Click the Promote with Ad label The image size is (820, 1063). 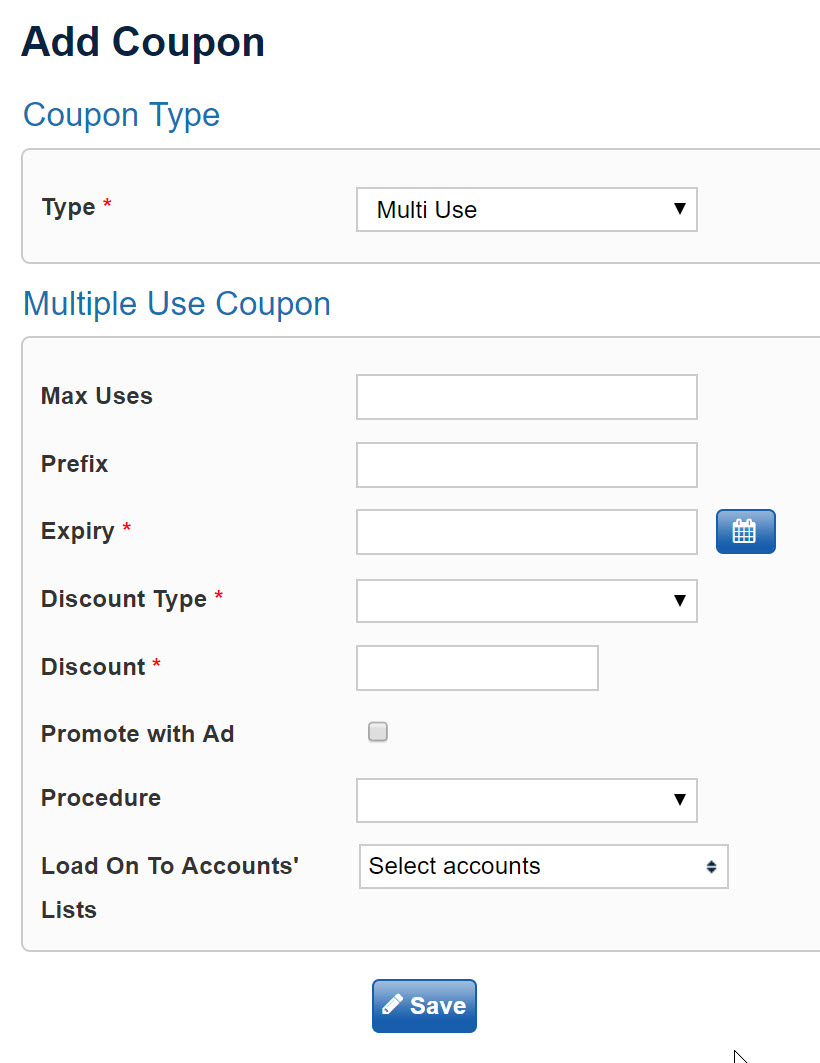point(138,734)
